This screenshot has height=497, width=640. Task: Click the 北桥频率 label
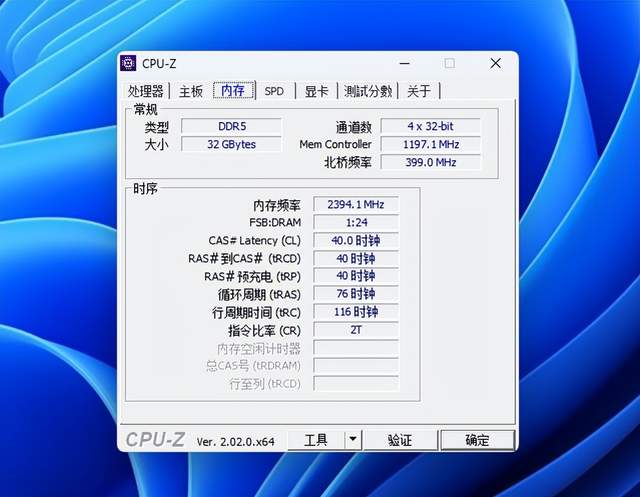coord(348,163)
